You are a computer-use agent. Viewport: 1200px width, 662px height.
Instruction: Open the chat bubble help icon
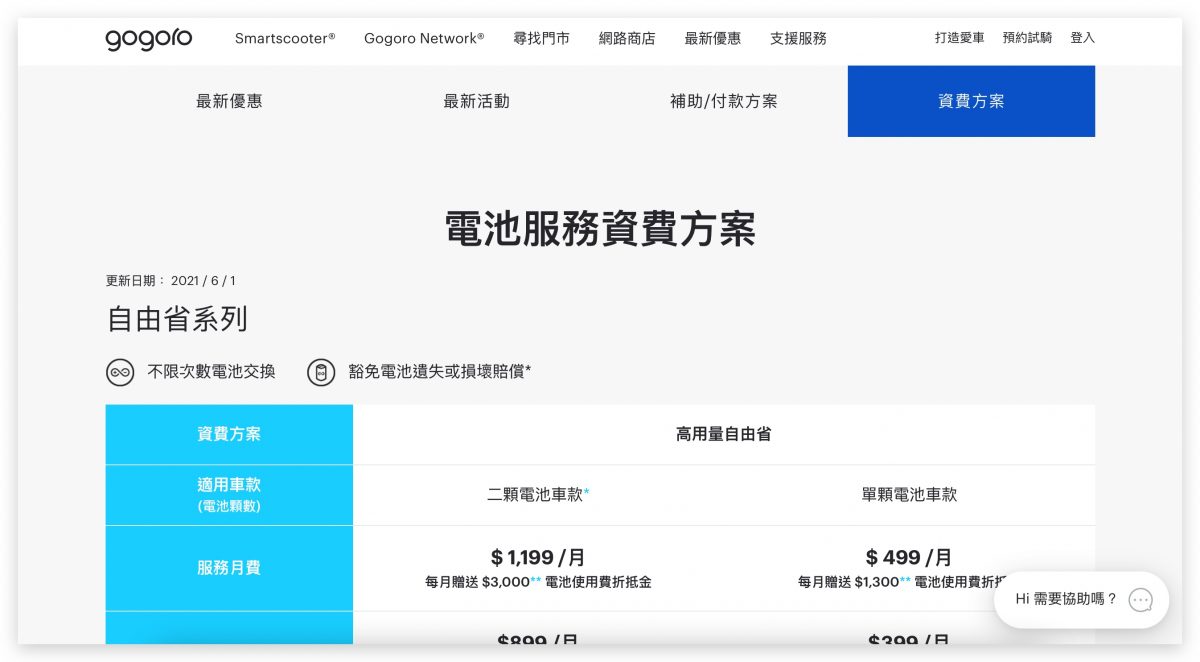[1141, 600]
